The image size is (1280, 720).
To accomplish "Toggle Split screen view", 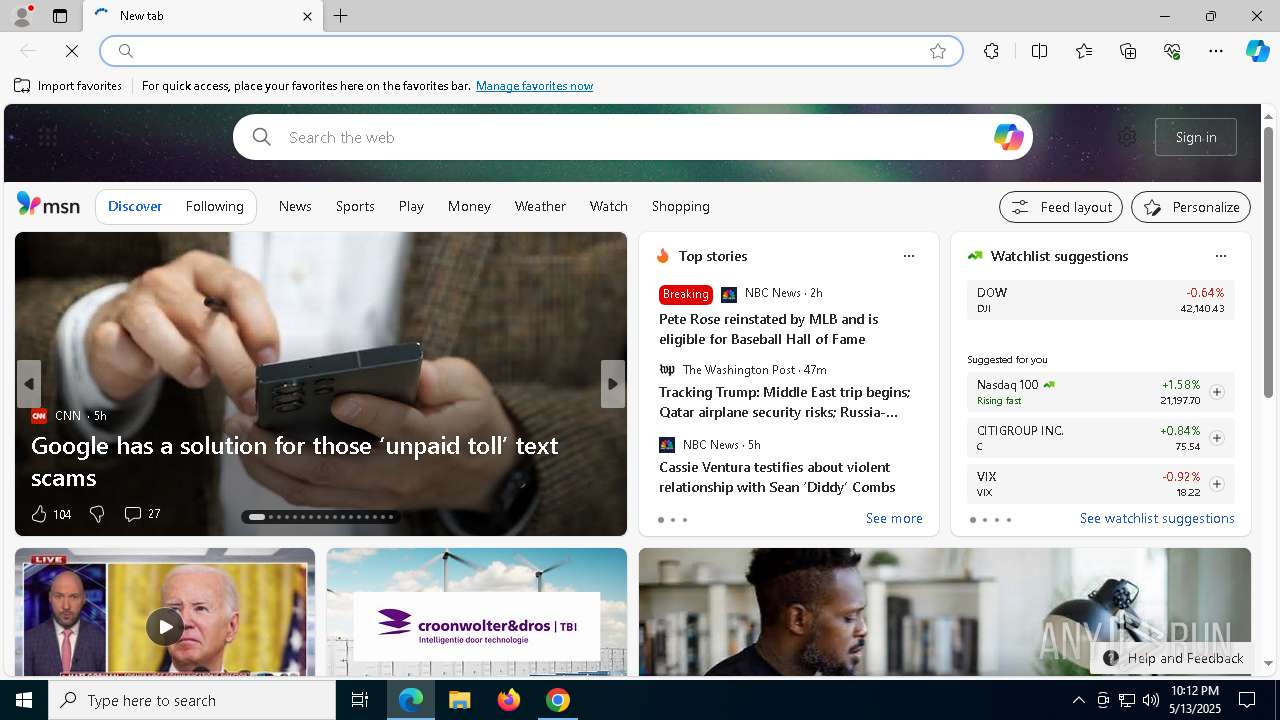I will coord(1039,51).
